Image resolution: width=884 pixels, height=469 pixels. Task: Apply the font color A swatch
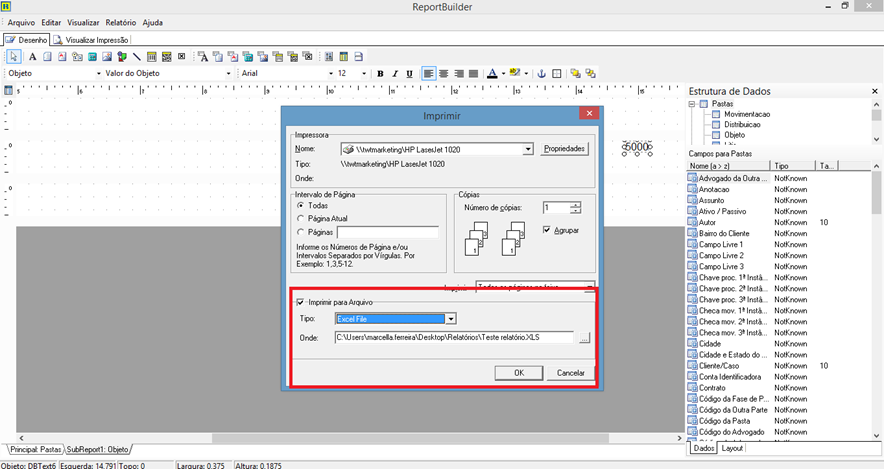pos(492,73)
